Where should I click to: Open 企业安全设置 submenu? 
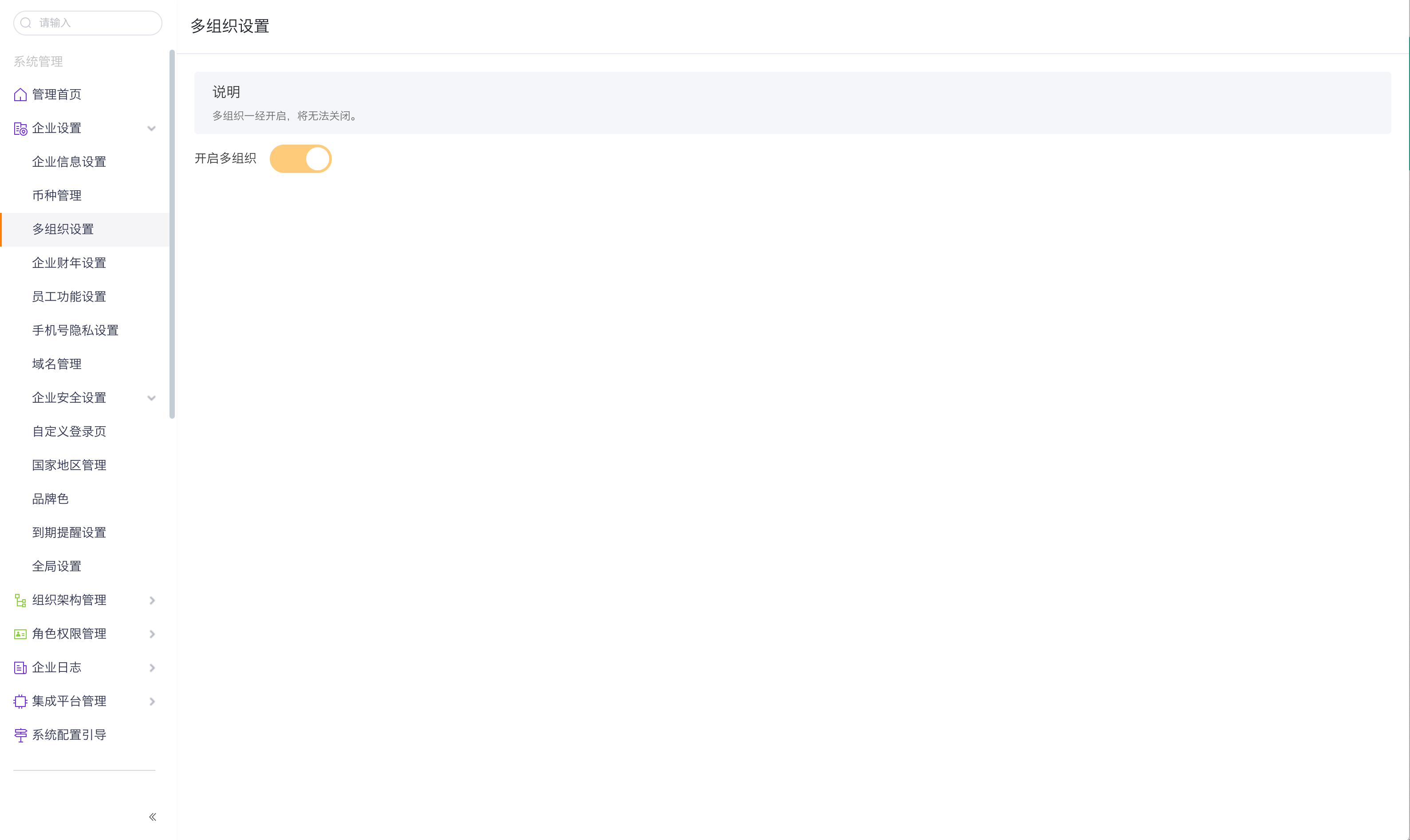[84, 398]
